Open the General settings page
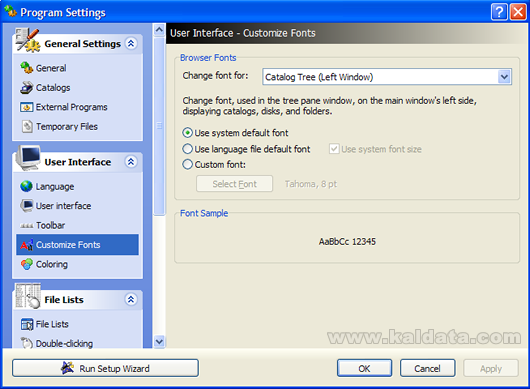Image resolution: width=530 pixels, height=389 pixels. coord(51,68)
